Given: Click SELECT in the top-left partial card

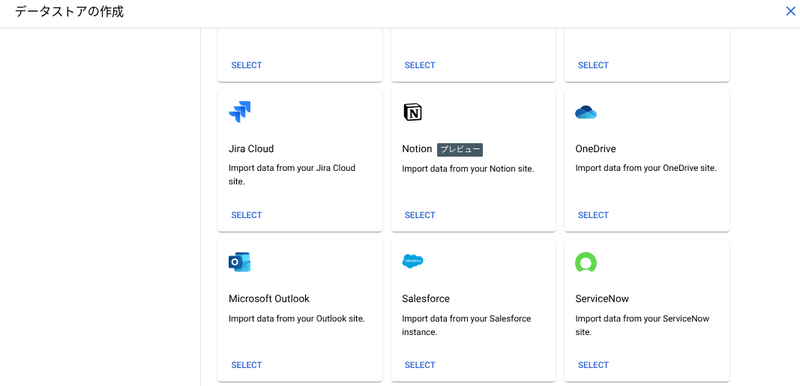Looking at the screenshot, I should (246, 65).
